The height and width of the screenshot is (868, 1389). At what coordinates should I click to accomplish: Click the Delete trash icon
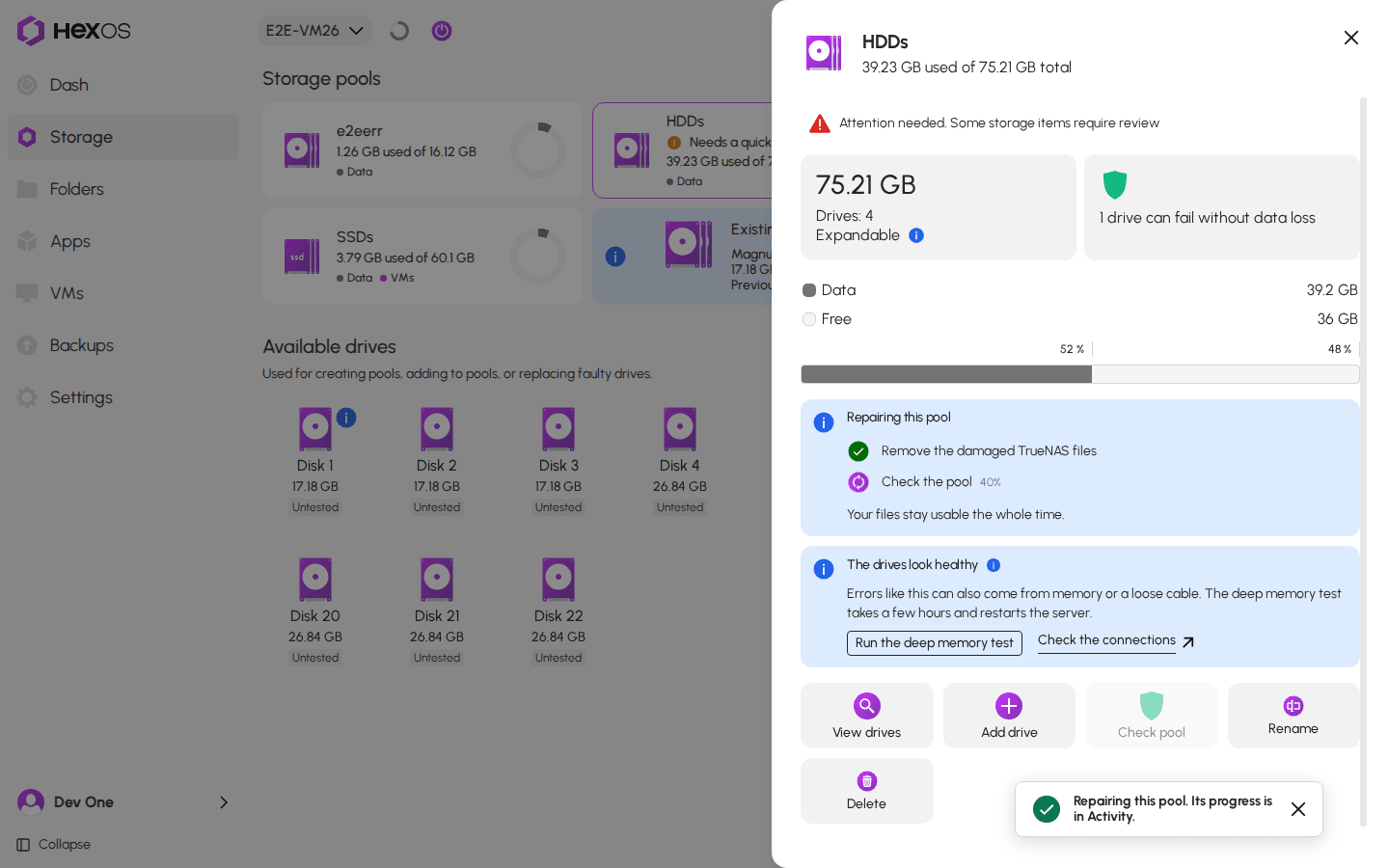[866, 781]
